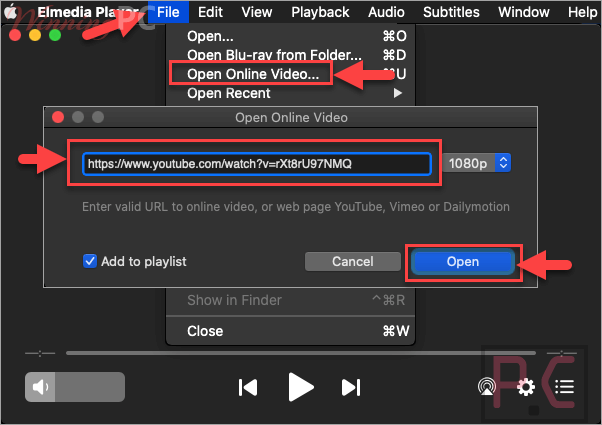The height and width of the screenshot is (425, 602).
Task: Open the File menu
Action: tap(168, 12)
